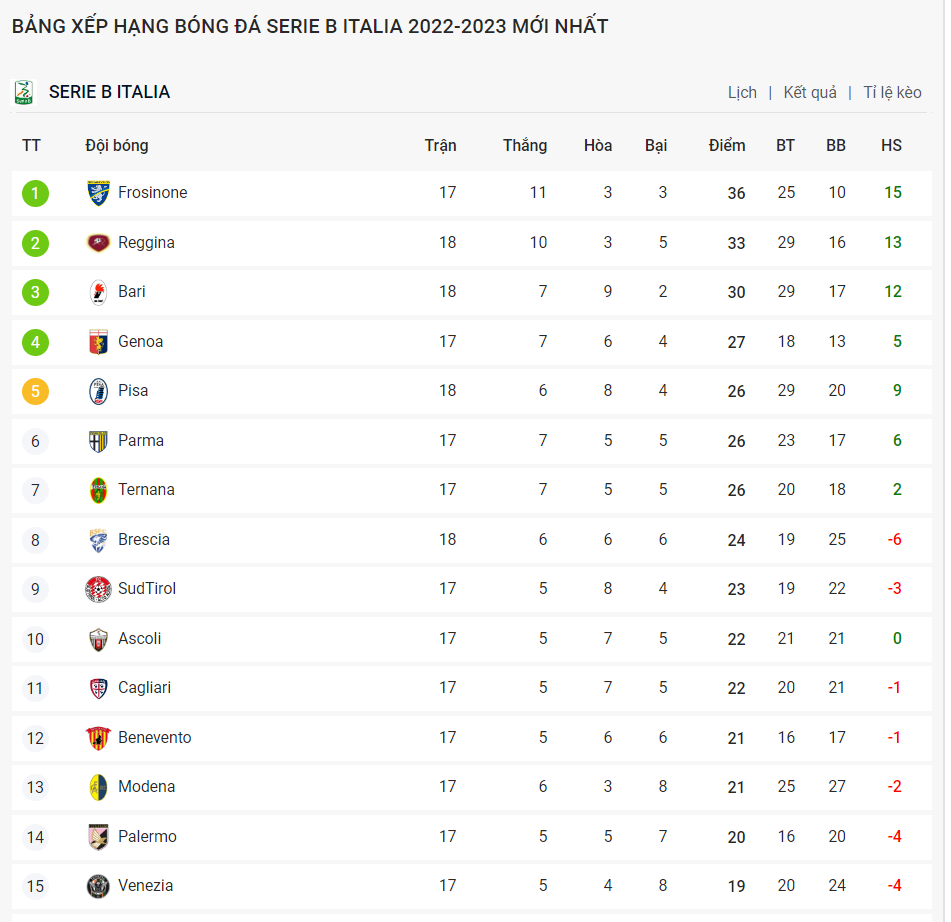Screen dimensions: 951x922
Task: Click the Ternana team crest
Action: pyautogui.click(x=98, y=490)
